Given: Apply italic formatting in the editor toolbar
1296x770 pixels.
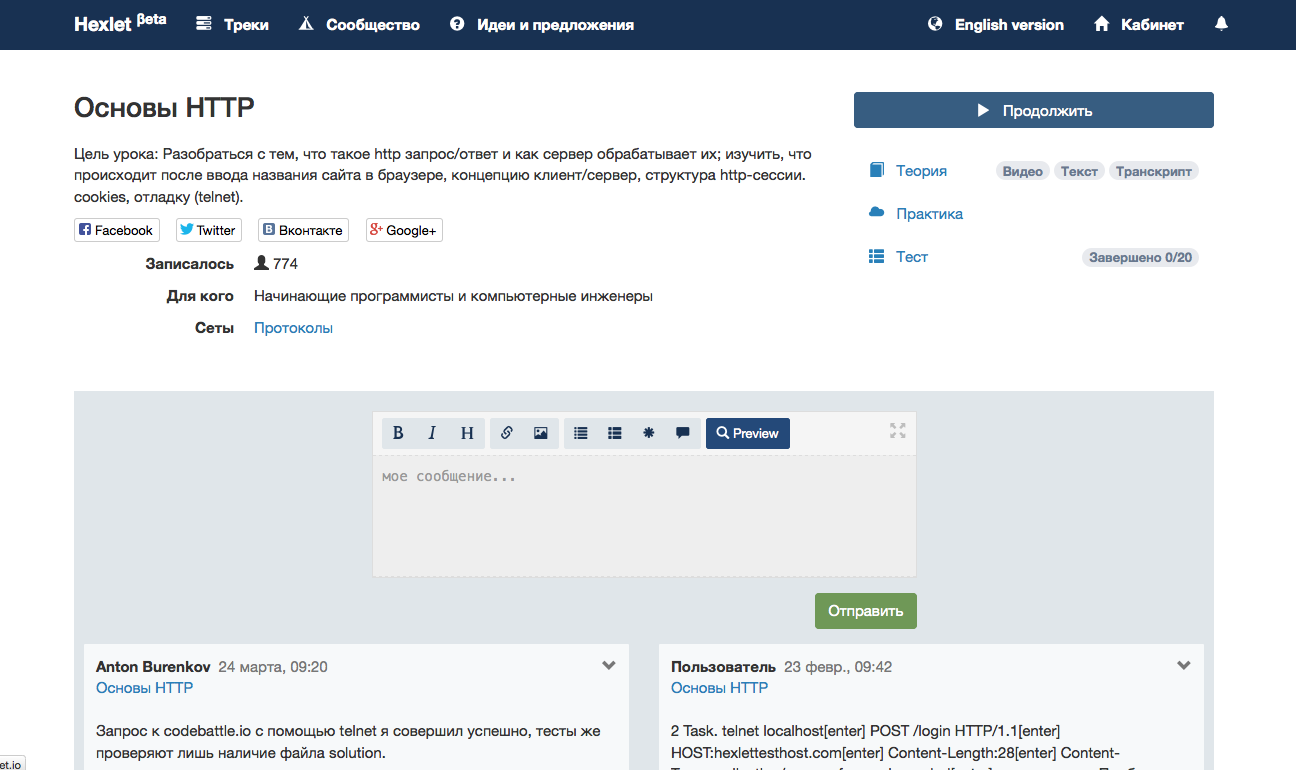Looking at the screenshot, I should (x=432, y=432).
